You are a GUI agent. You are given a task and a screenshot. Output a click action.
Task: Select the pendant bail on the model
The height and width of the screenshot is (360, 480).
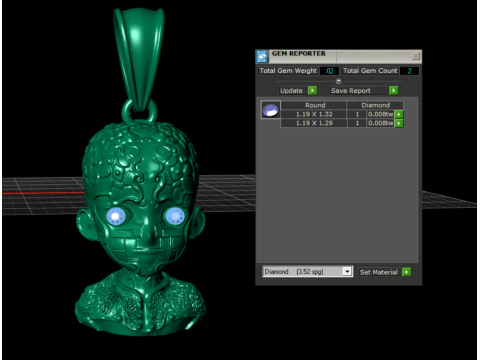pos(139,58)
